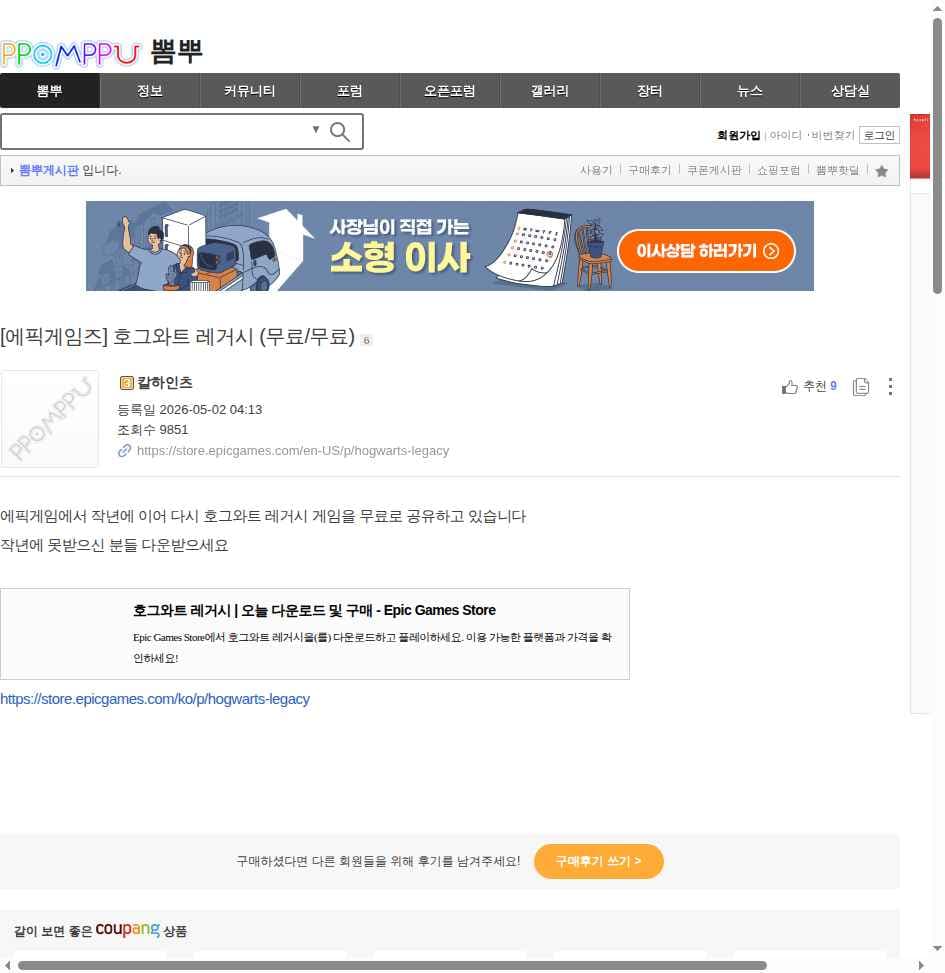
Task: Click the thumbs-up 추천 icon
Action: point(789,387)
